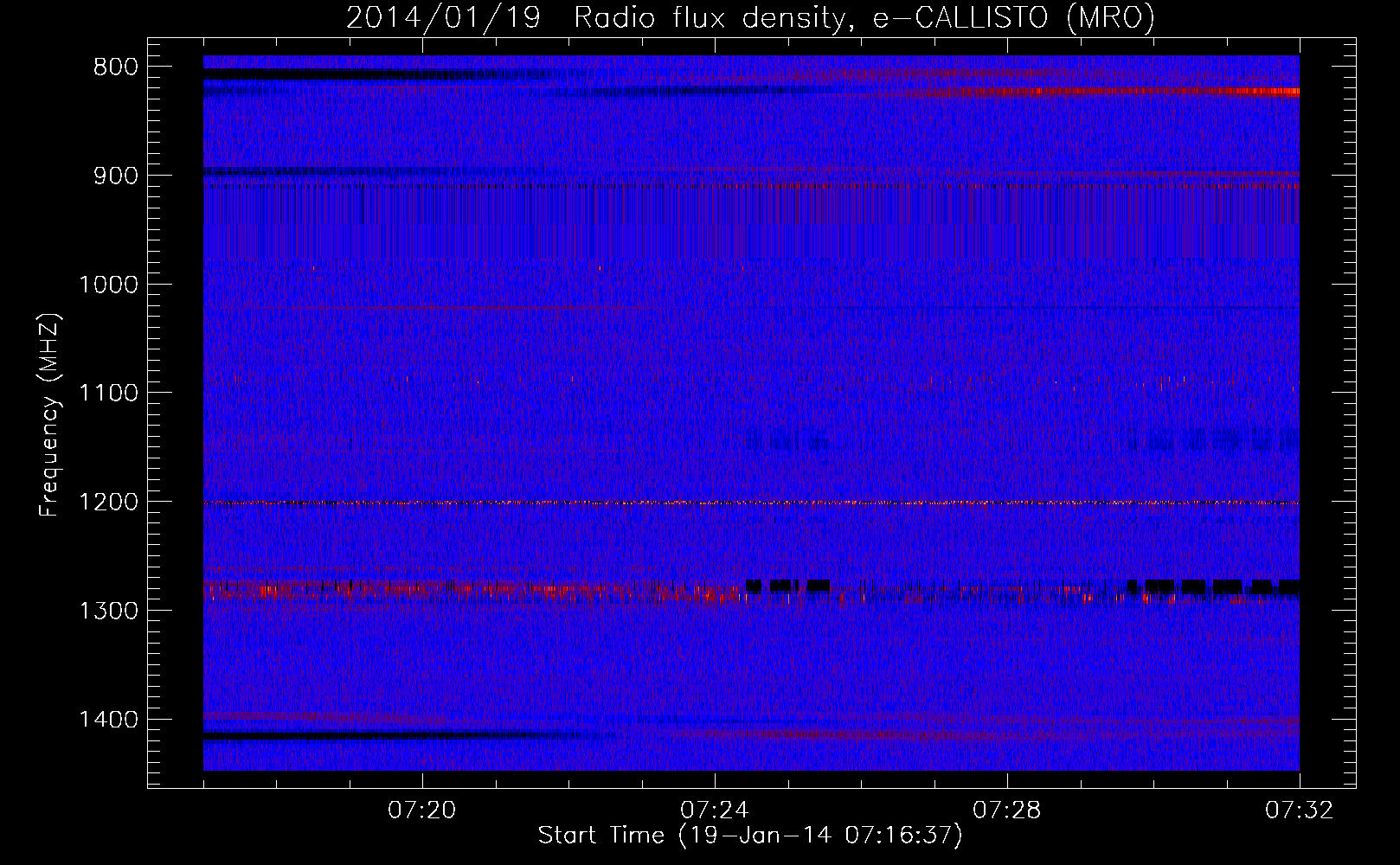Click the 1300 frequency tick label
1400x865 pixels.
(108, 611)
